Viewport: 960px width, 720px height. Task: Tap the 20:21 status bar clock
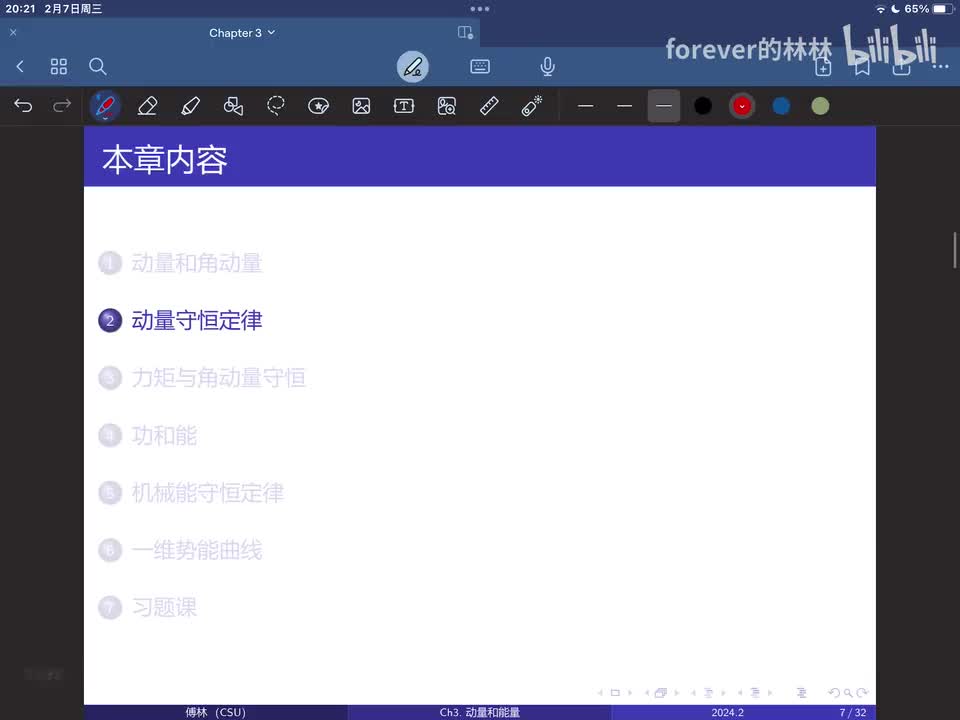tap(20, 9)
